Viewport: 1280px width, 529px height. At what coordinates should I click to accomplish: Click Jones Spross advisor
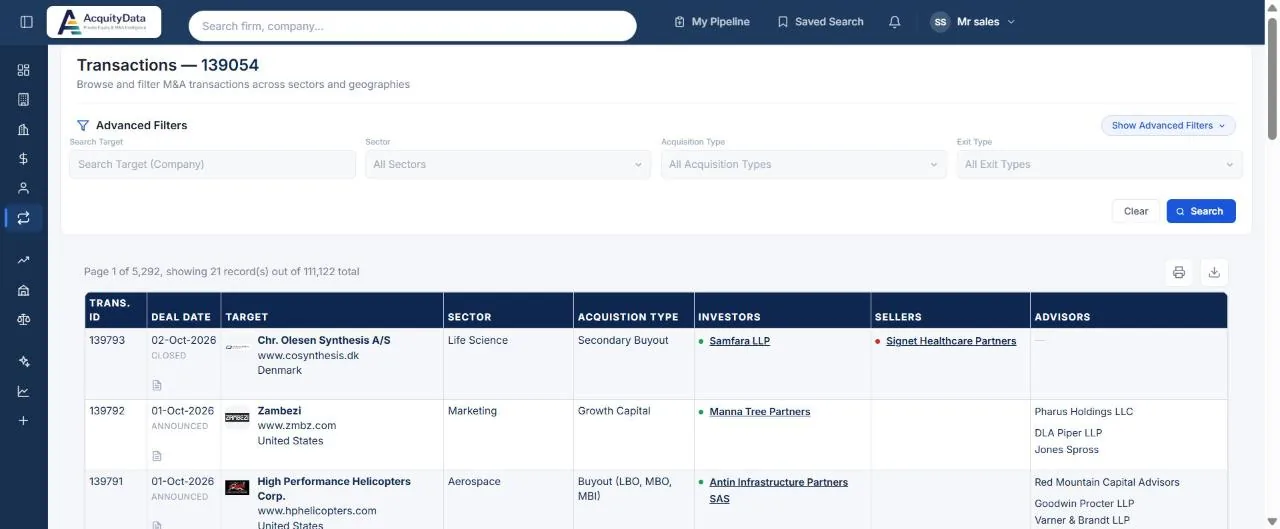1066,450
